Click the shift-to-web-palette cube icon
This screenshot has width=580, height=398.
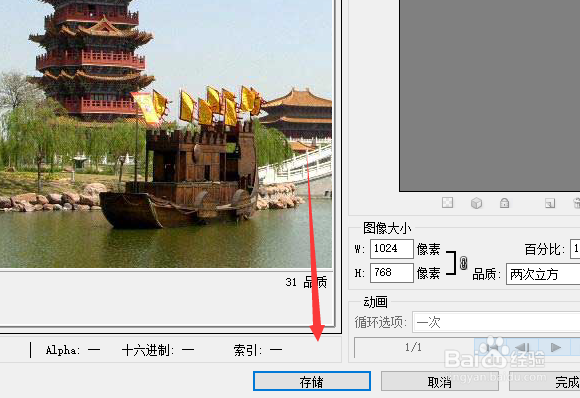[x=476, y=203]
